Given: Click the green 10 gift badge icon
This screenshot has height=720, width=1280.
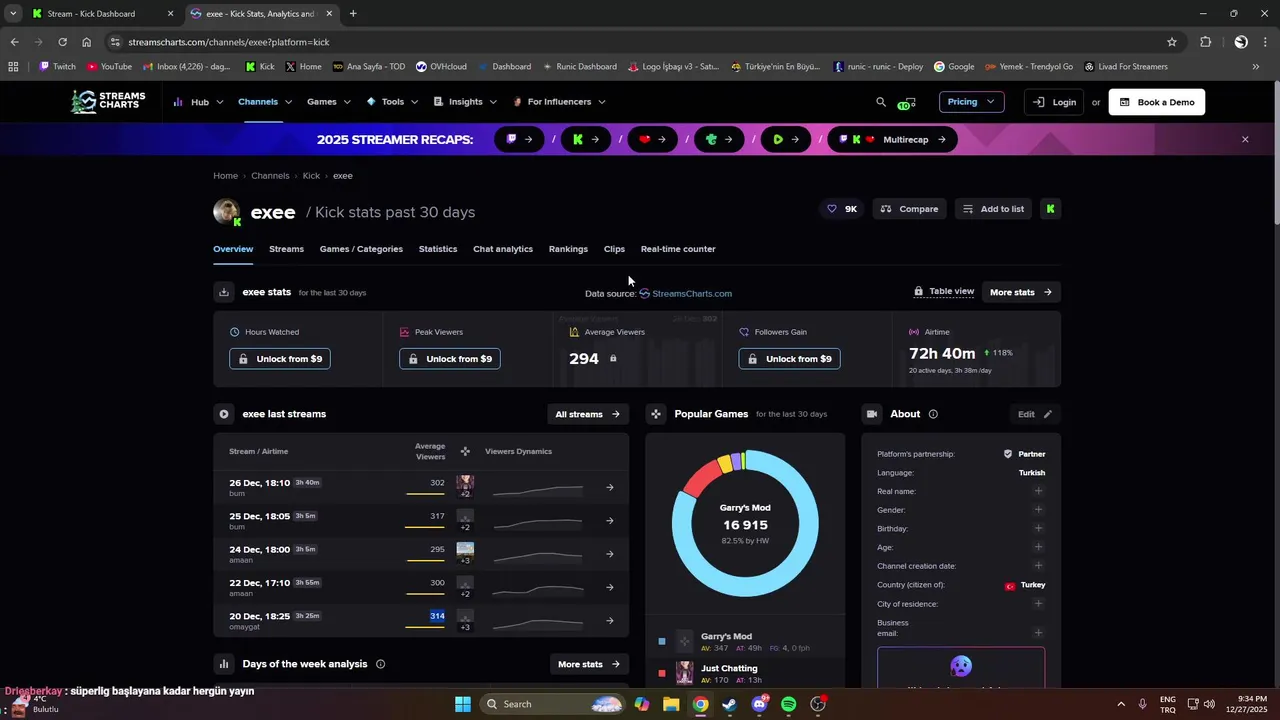Looking at the screenshot, I should tap(906, 103).
